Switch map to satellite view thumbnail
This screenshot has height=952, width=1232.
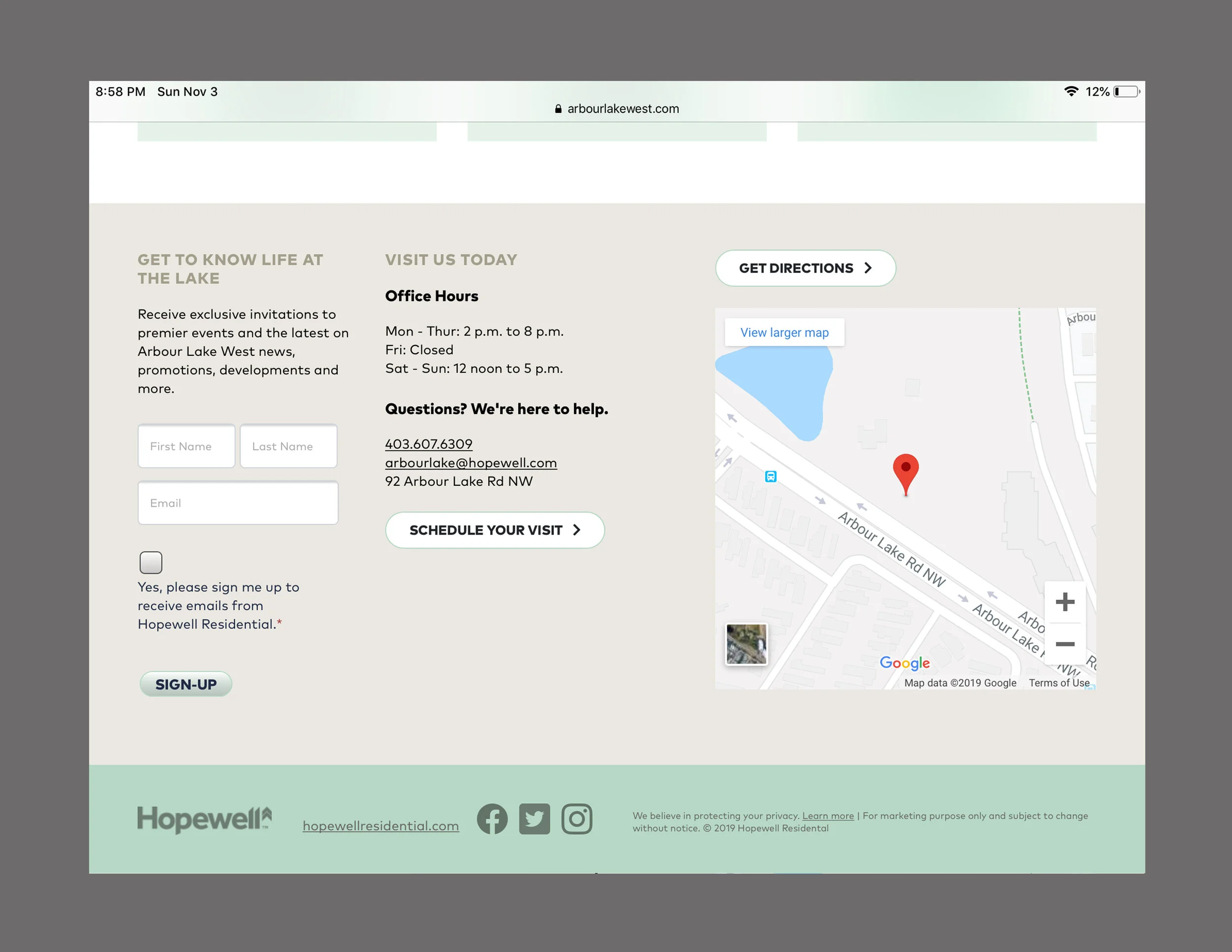[x=746, y=644]
